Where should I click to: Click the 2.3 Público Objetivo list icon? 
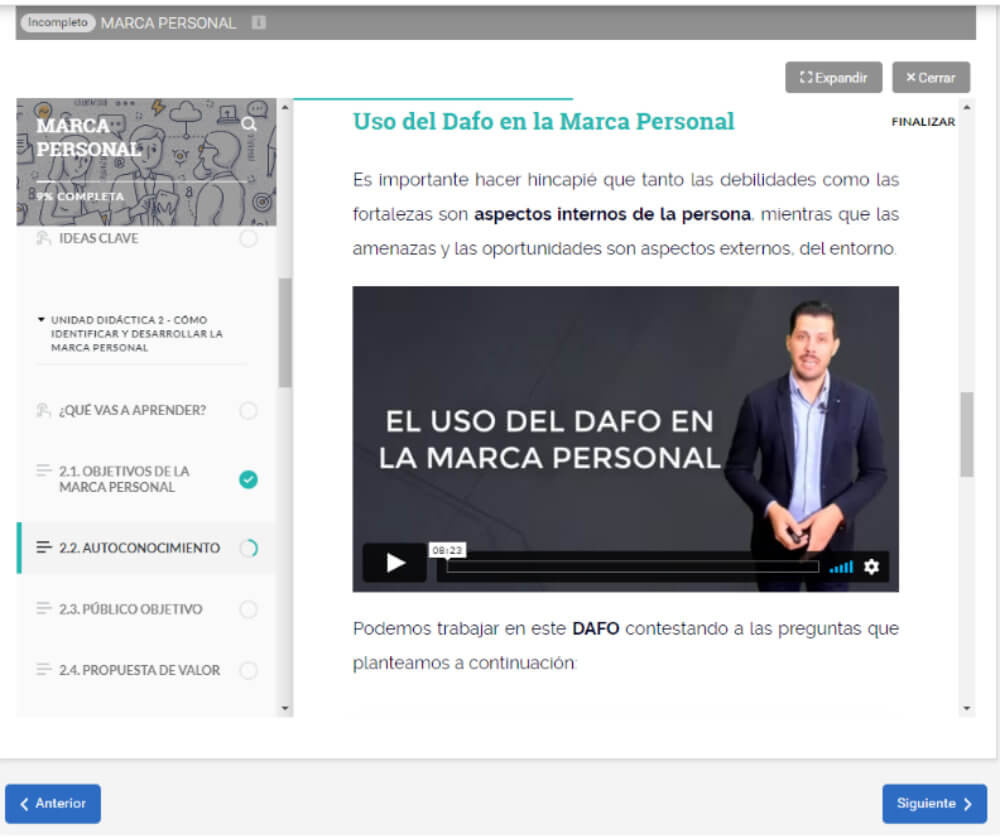click(43, 609)
